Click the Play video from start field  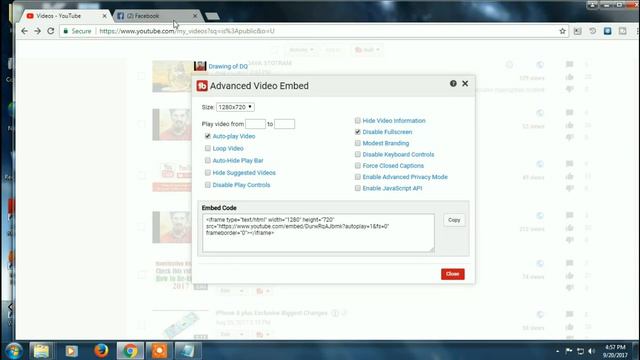click(255, 124)
